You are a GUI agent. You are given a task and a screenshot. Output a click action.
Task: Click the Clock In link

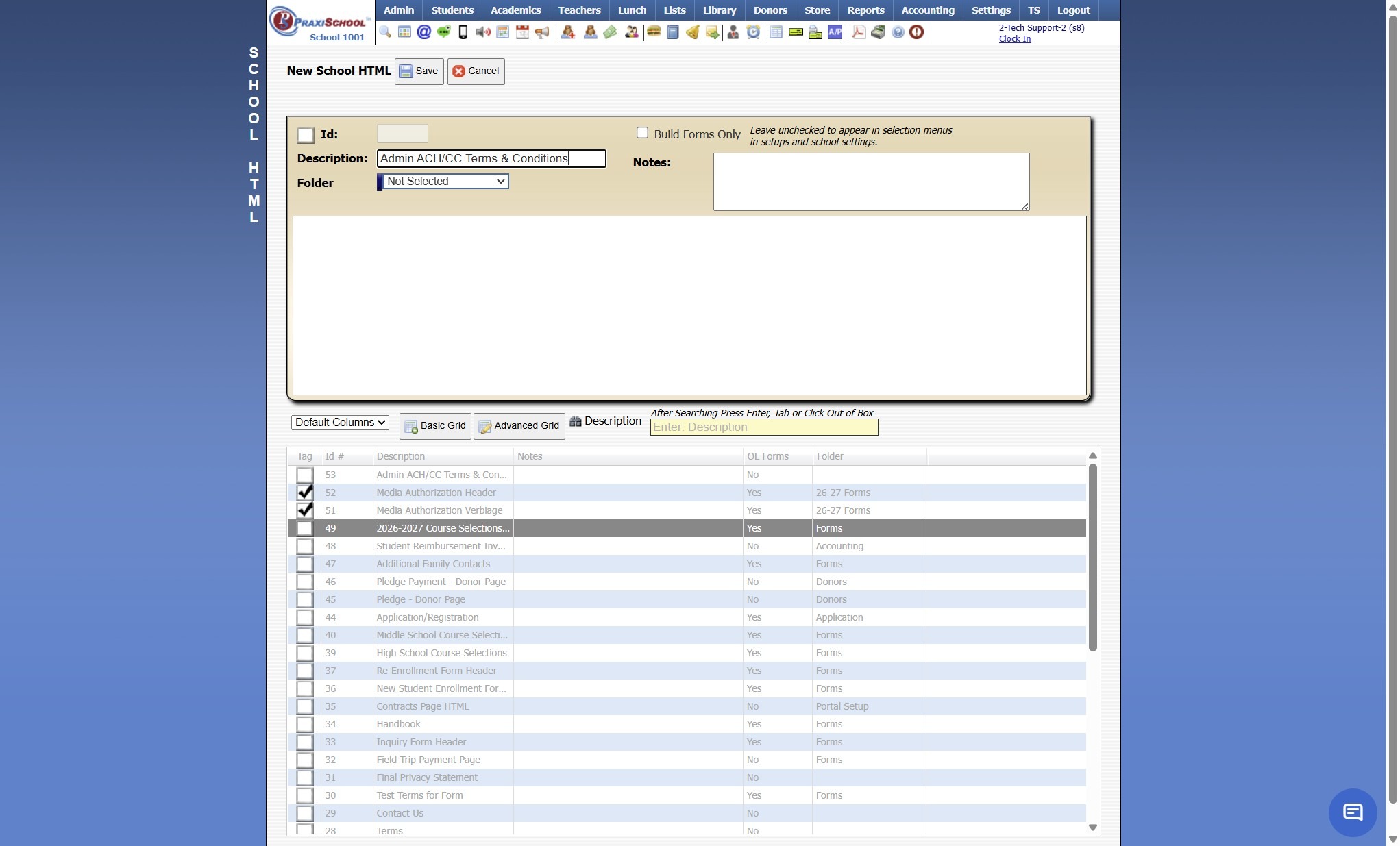click(1014, 39)
